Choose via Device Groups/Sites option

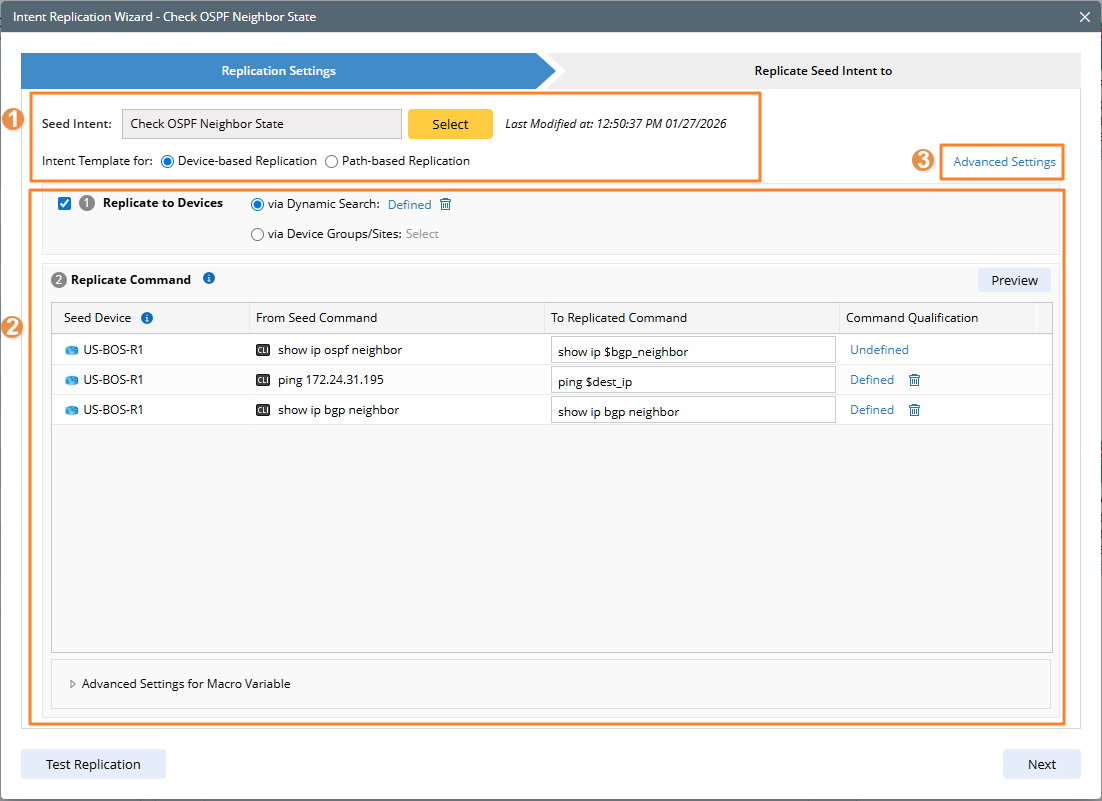coord(258,234)
